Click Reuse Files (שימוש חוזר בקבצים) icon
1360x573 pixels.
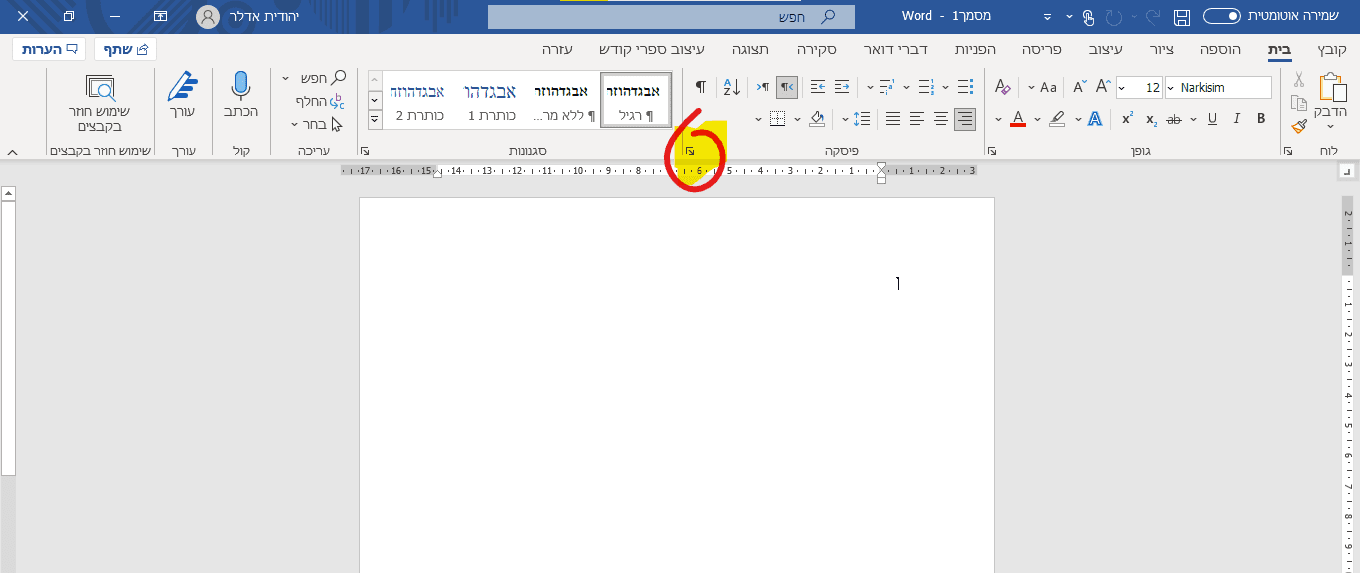(101, 87)
